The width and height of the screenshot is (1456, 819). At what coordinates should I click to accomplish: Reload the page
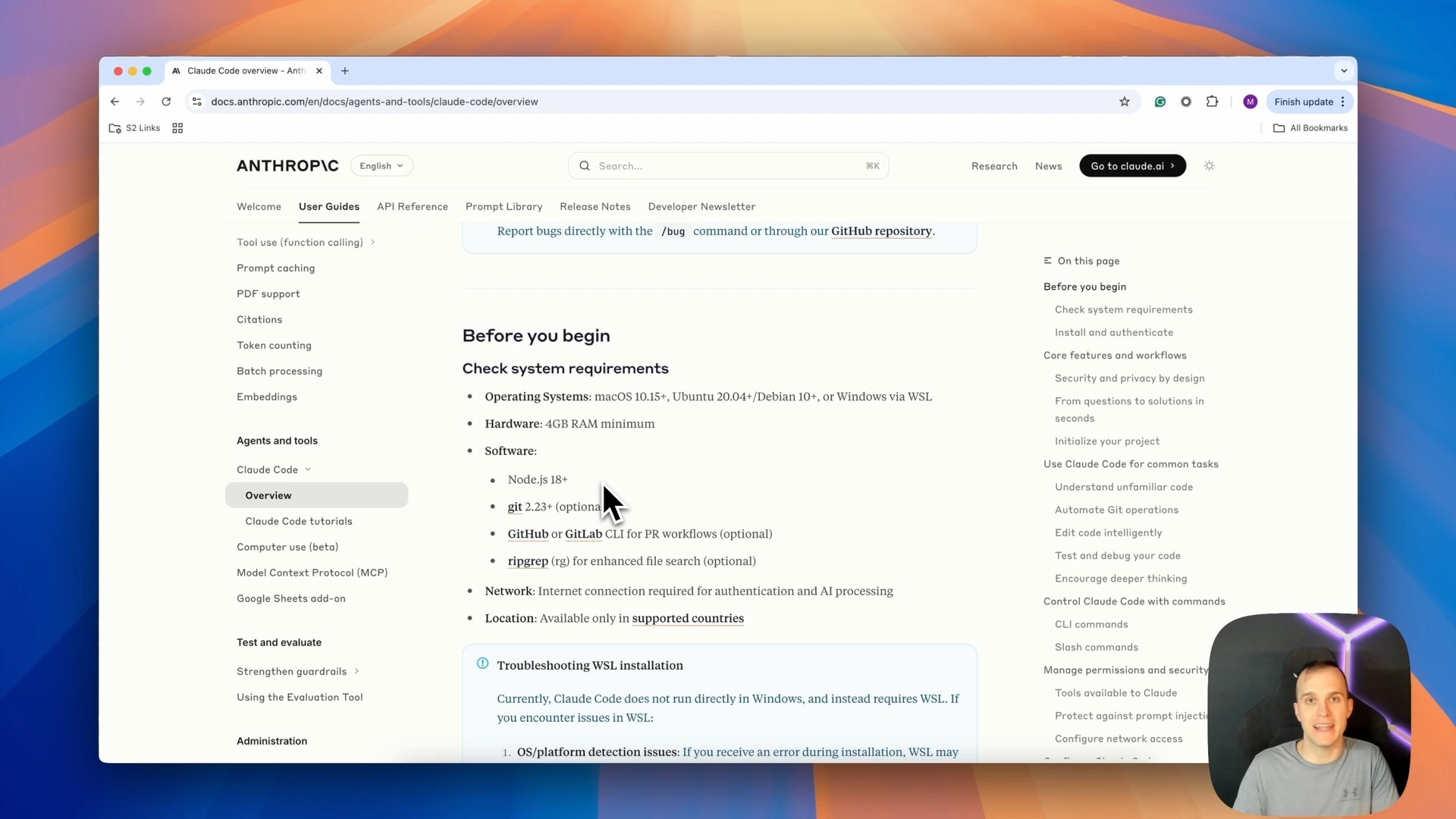pyautogui.click(x=166, y=102)
